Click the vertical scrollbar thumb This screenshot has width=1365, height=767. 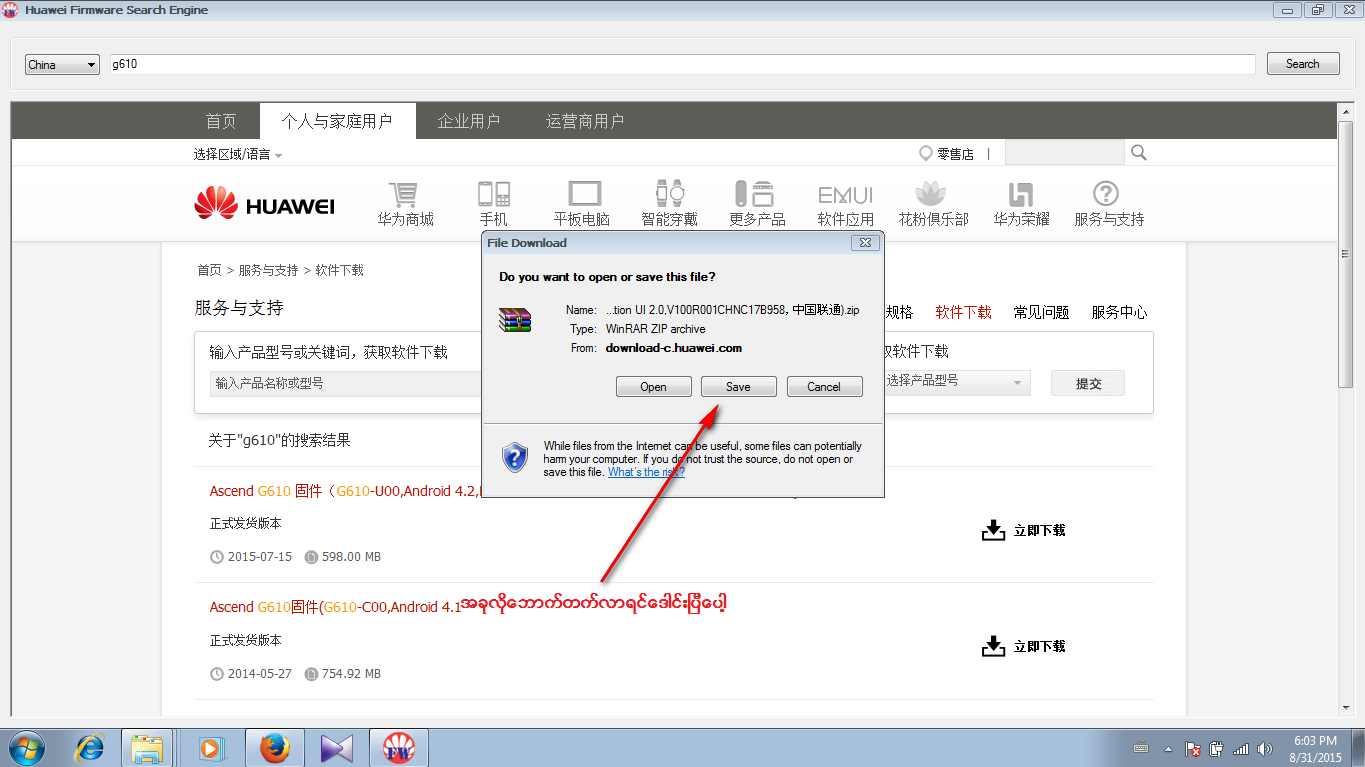point(1345,253)
